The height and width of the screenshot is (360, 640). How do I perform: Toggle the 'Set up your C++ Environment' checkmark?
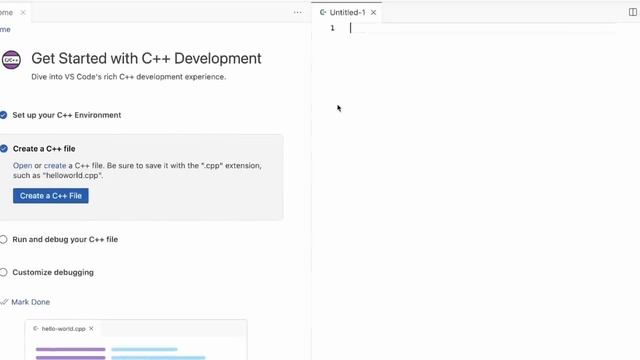[3, 115]
